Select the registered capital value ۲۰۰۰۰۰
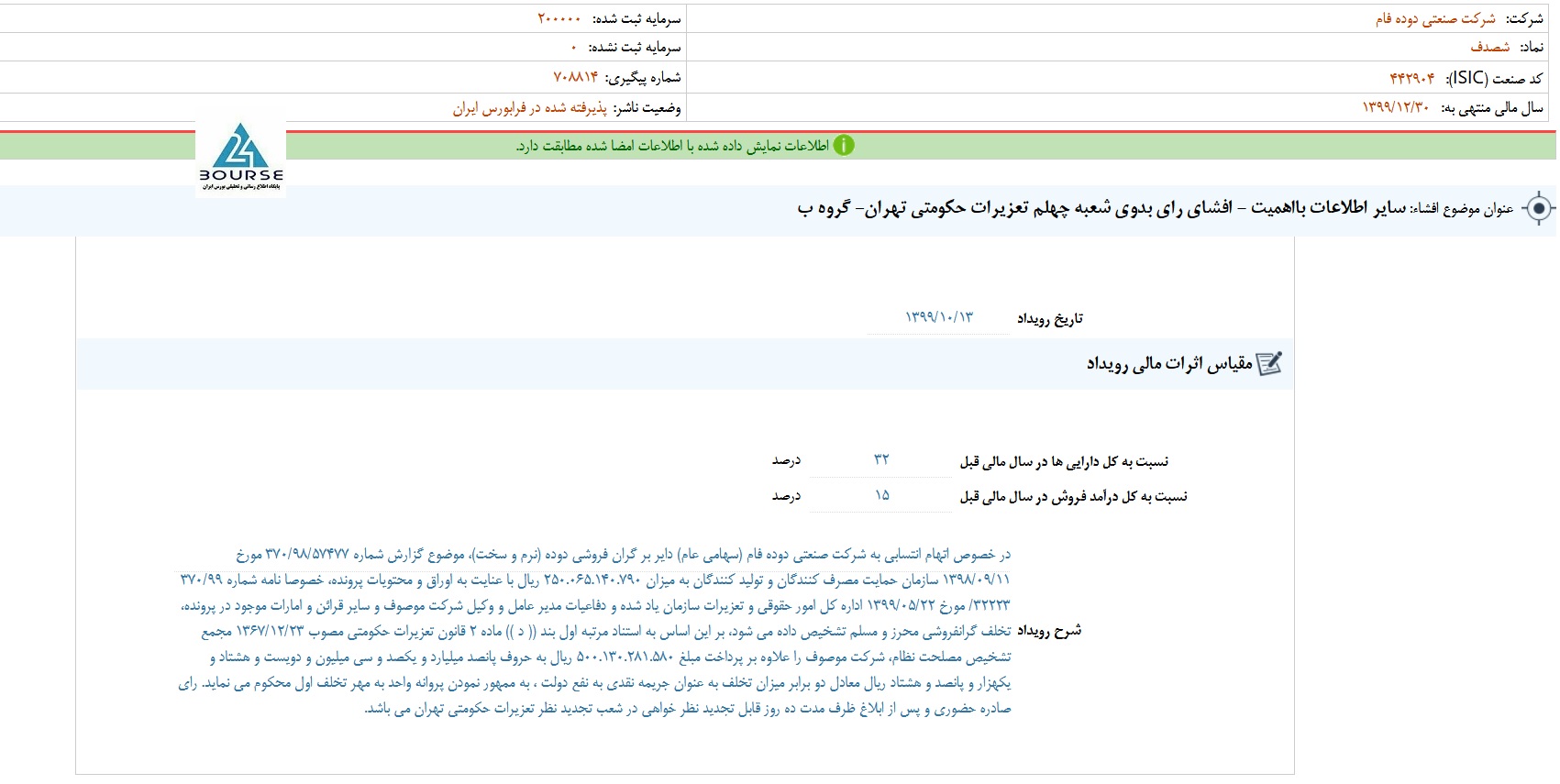 pyautogui.click(x=559, y=18)
